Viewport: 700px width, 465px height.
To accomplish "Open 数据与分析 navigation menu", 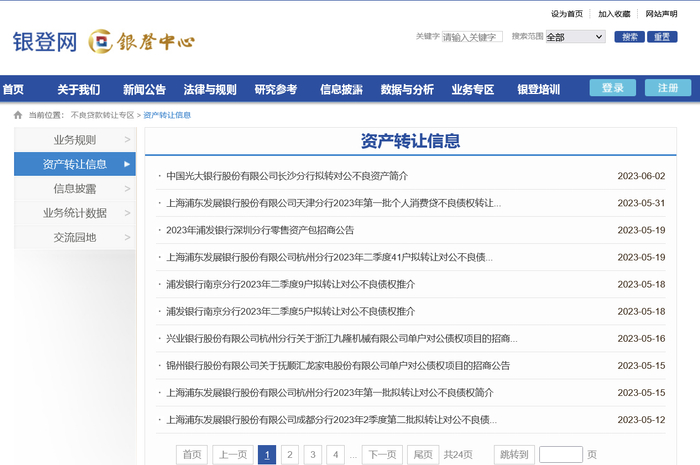I will click(407, 89).
